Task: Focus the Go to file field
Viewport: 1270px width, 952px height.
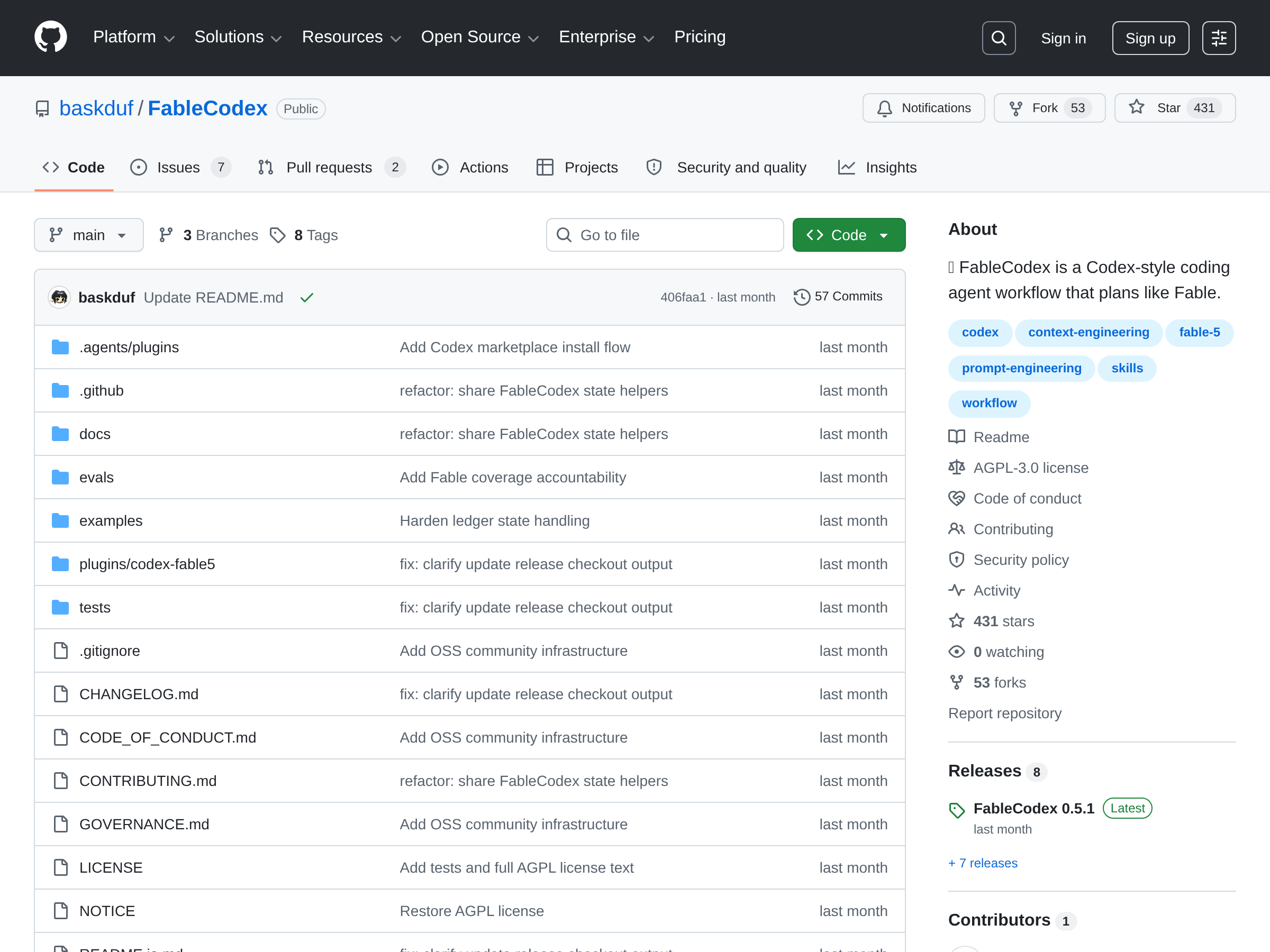Action: point(665,235)
